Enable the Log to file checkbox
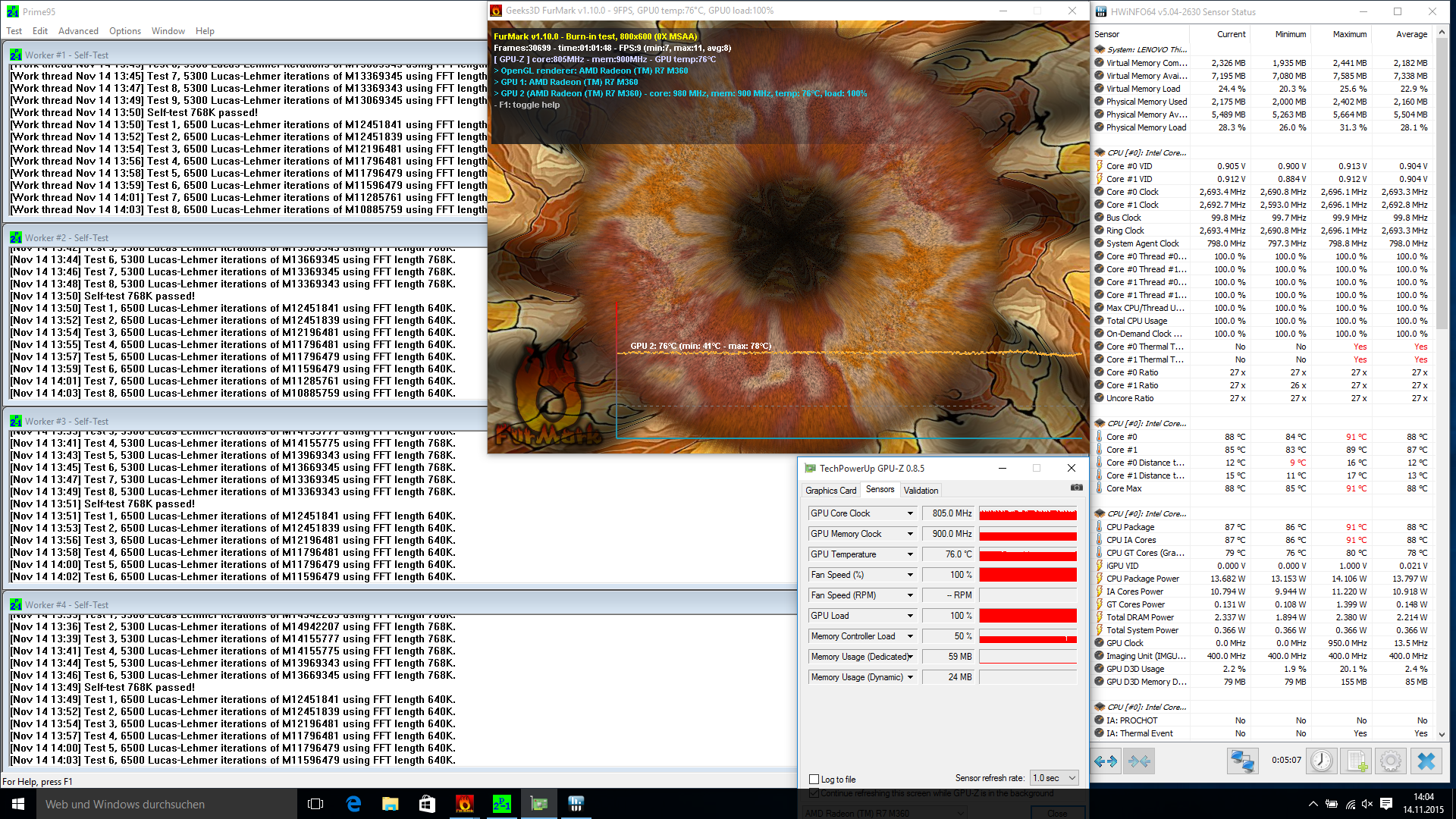The width and height of the screenshot is (1456, 819). click(814, 779)
